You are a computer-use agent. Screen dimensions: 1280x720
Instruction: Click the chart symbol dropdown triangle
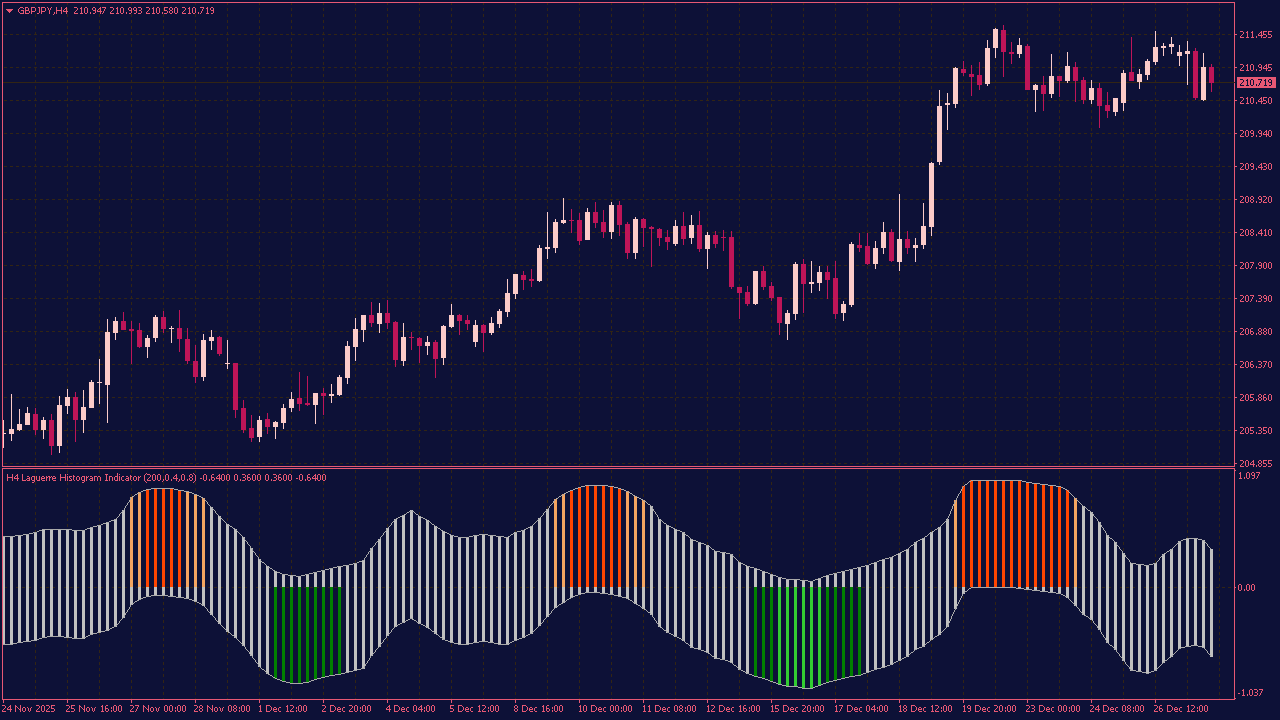(10, 8)
